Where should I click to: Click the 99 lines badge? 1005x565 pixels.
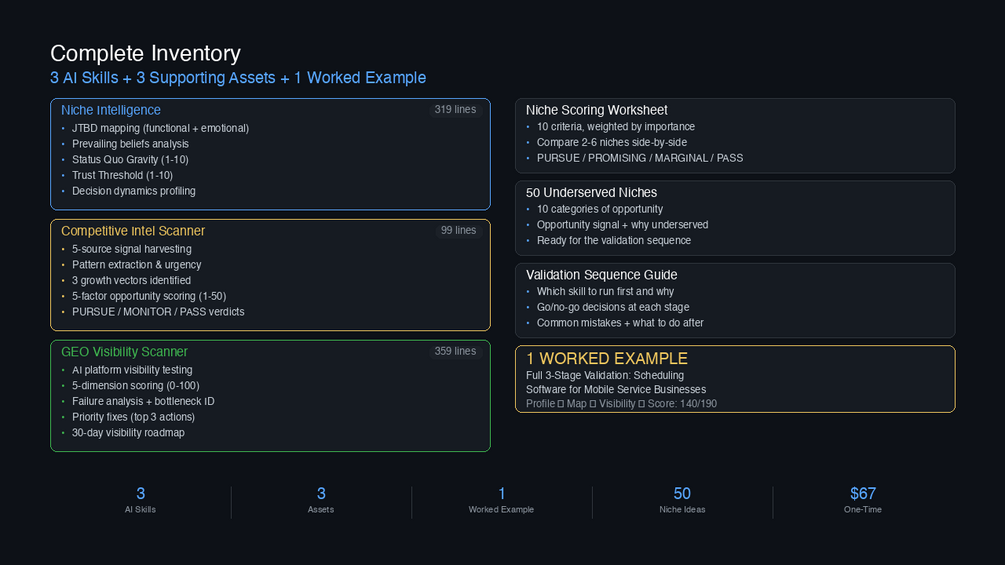pos(458,231)
